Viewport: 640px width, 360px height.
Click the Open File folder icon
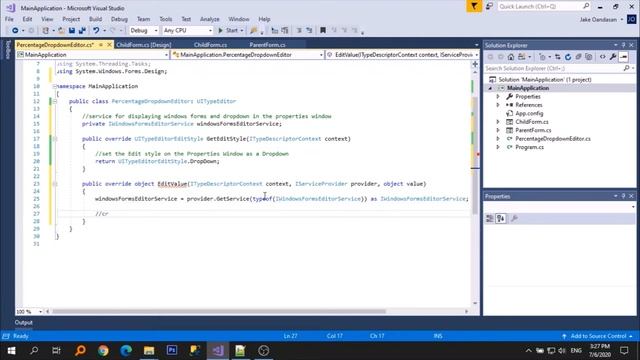click(61, 30)
